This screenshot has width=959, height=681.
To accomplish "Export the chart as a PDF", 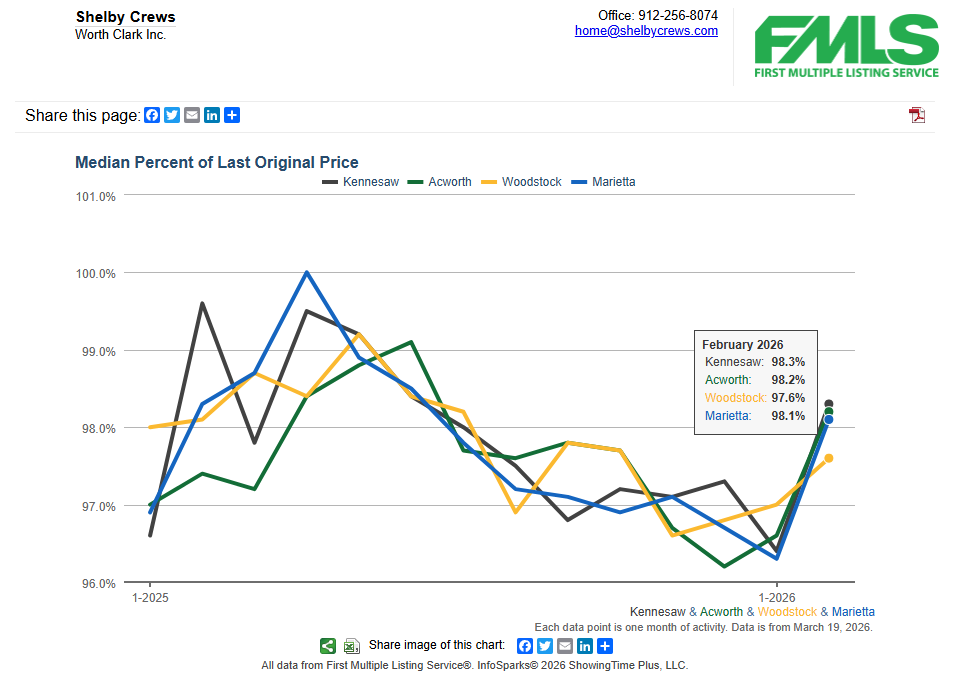I will [916, 115].
